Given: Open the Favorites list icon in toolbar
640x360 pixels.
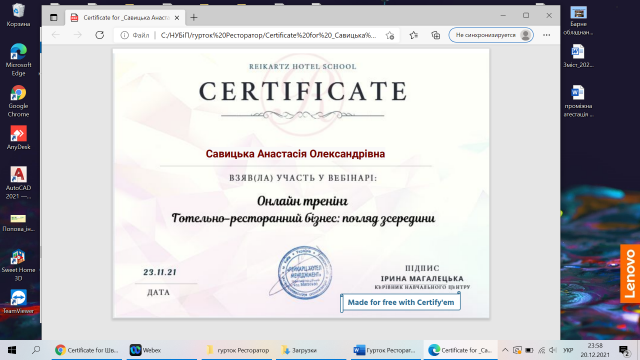Looking at the screenshot, I should pyautogui.click(x=413, y=35).
